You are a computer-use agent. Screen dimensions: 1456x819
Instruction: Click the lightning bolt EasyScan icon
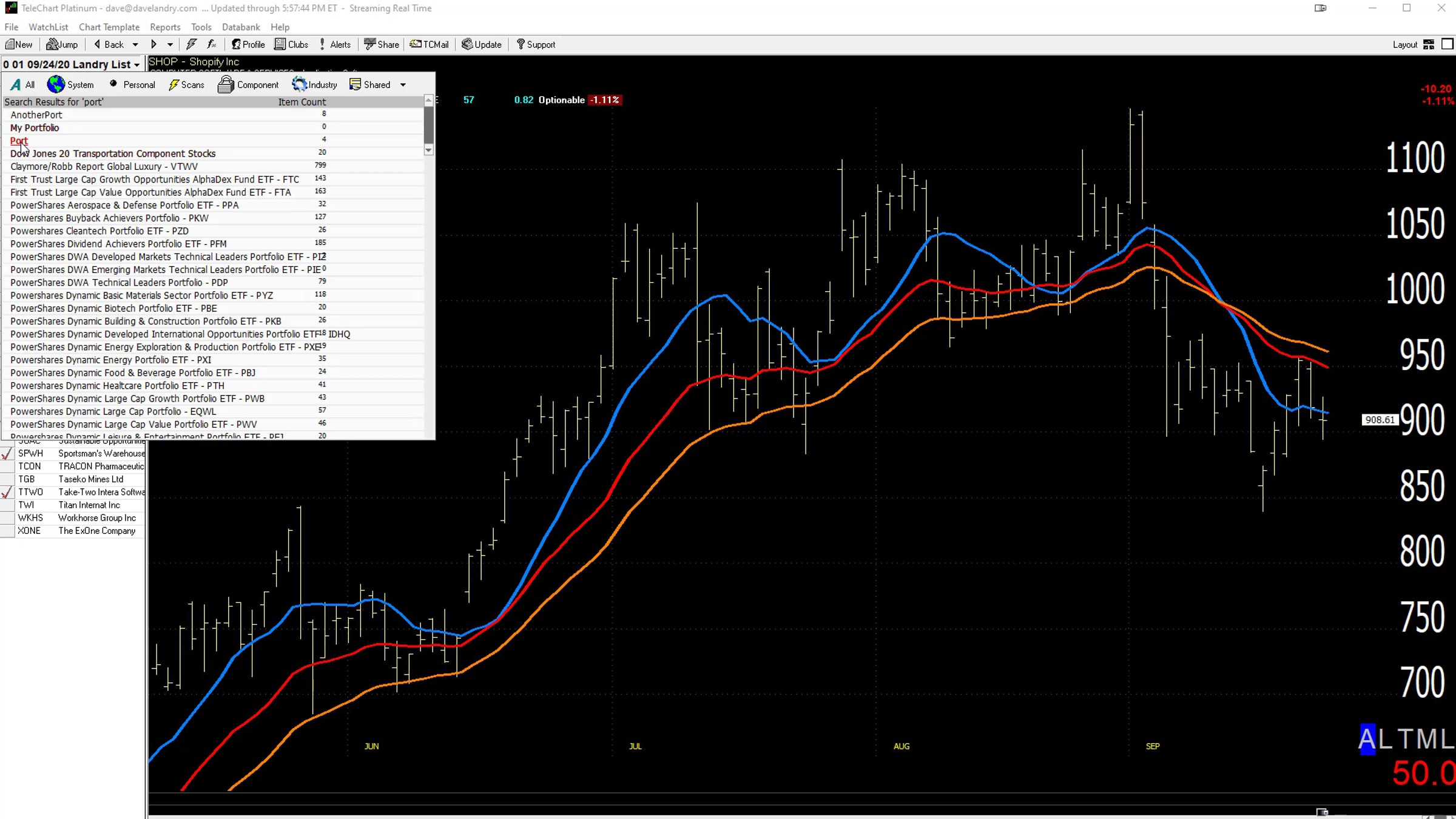pyautogui.click(x=191, y=44)
